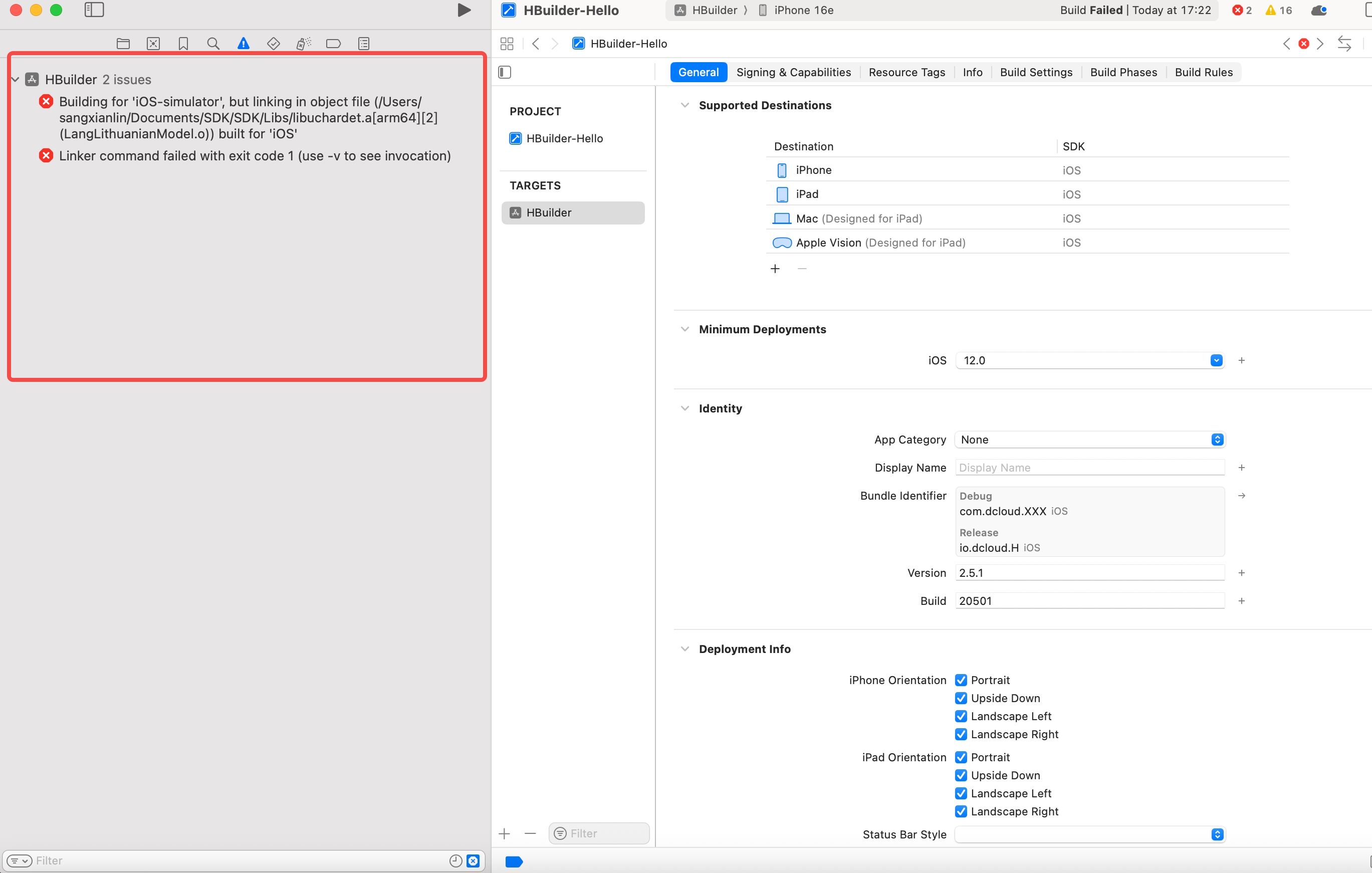Click the Run play button

click(x=464, y=10)
